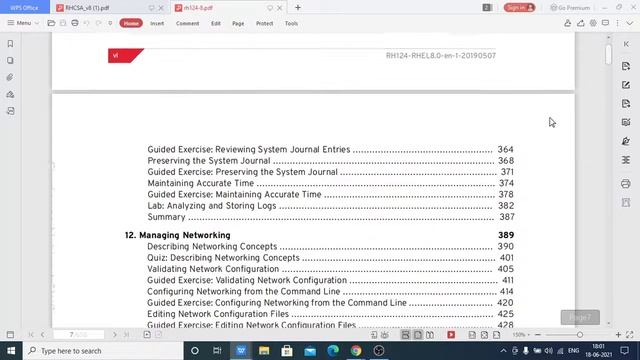Add a new tab with plus button
This screenshot has width=640, height=360.
click(298, 8)
